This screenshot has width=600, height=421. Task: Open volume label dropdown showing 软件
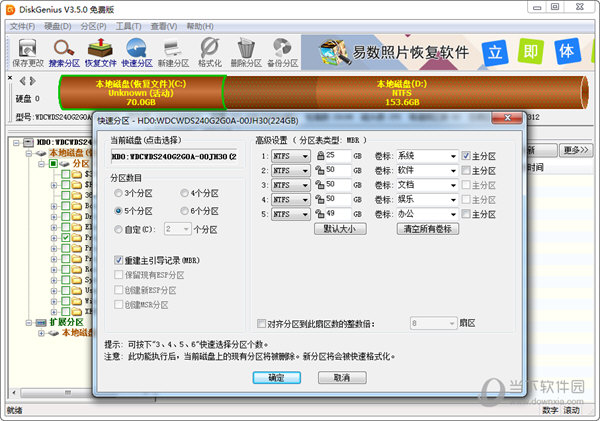pyautogui.click(x=453, y=171)
